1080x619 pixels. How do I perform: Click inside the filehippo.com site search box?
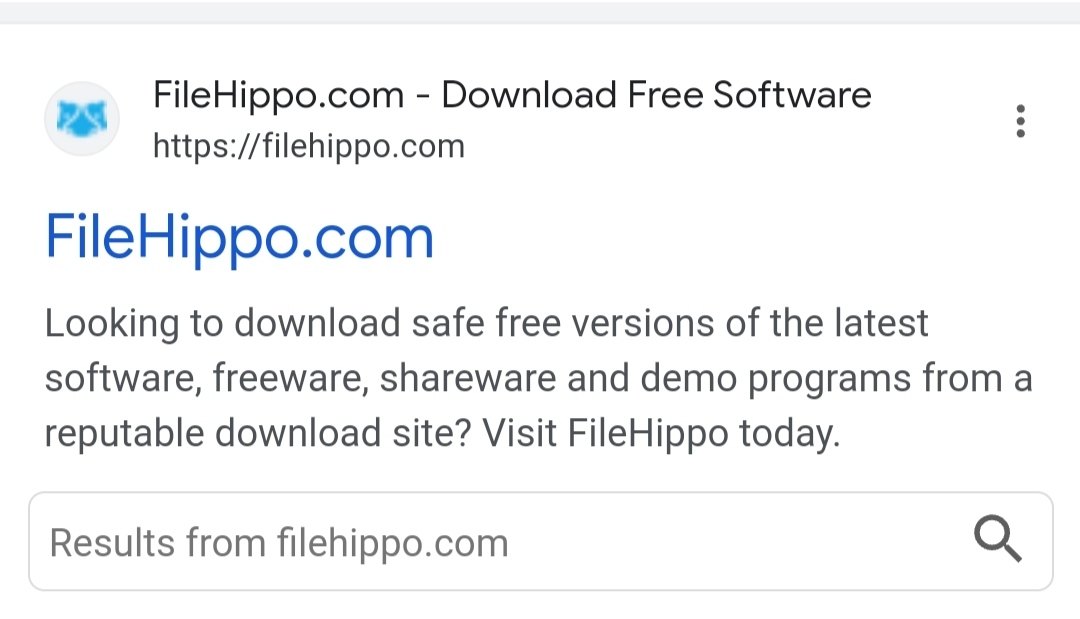[x=541, y=541]
